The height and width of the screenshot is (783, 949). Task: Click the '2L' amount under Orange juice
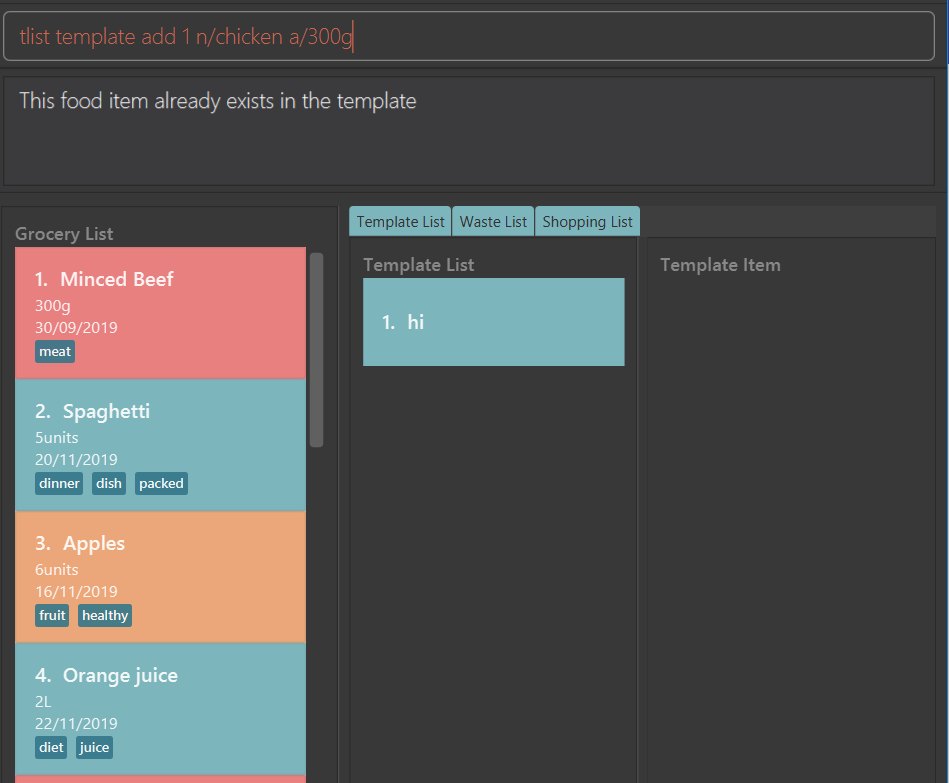tap(43, 702)
